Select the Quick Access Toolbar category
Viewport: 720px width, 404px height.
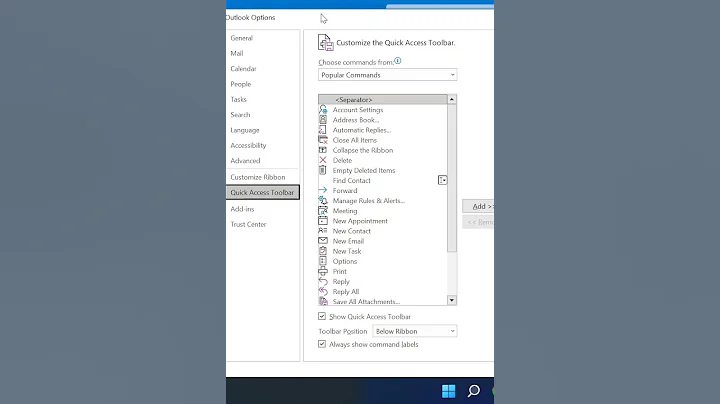coord(263,192)
